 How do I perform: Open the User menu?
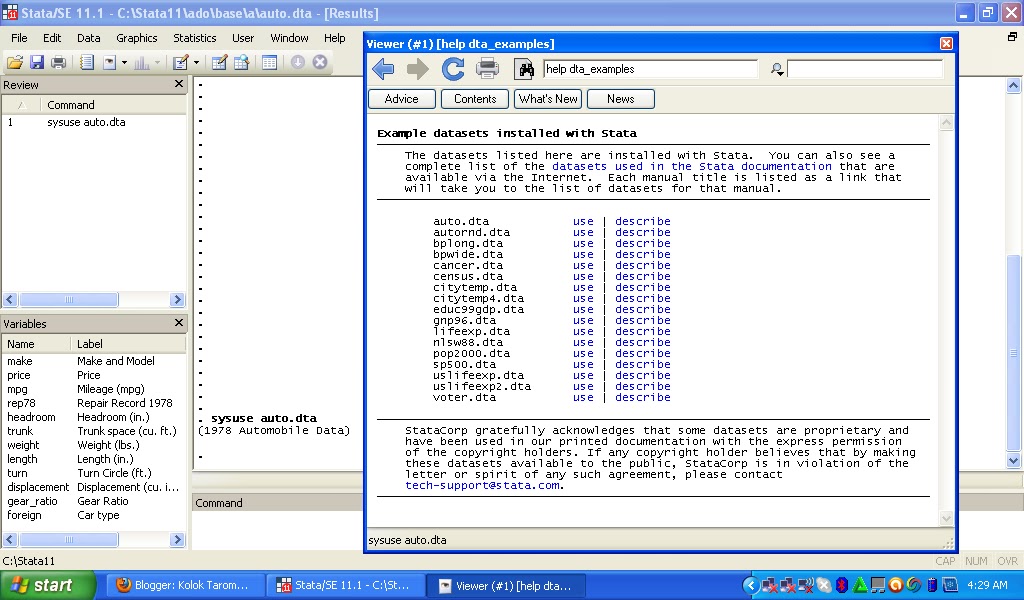tap(243, 38)
